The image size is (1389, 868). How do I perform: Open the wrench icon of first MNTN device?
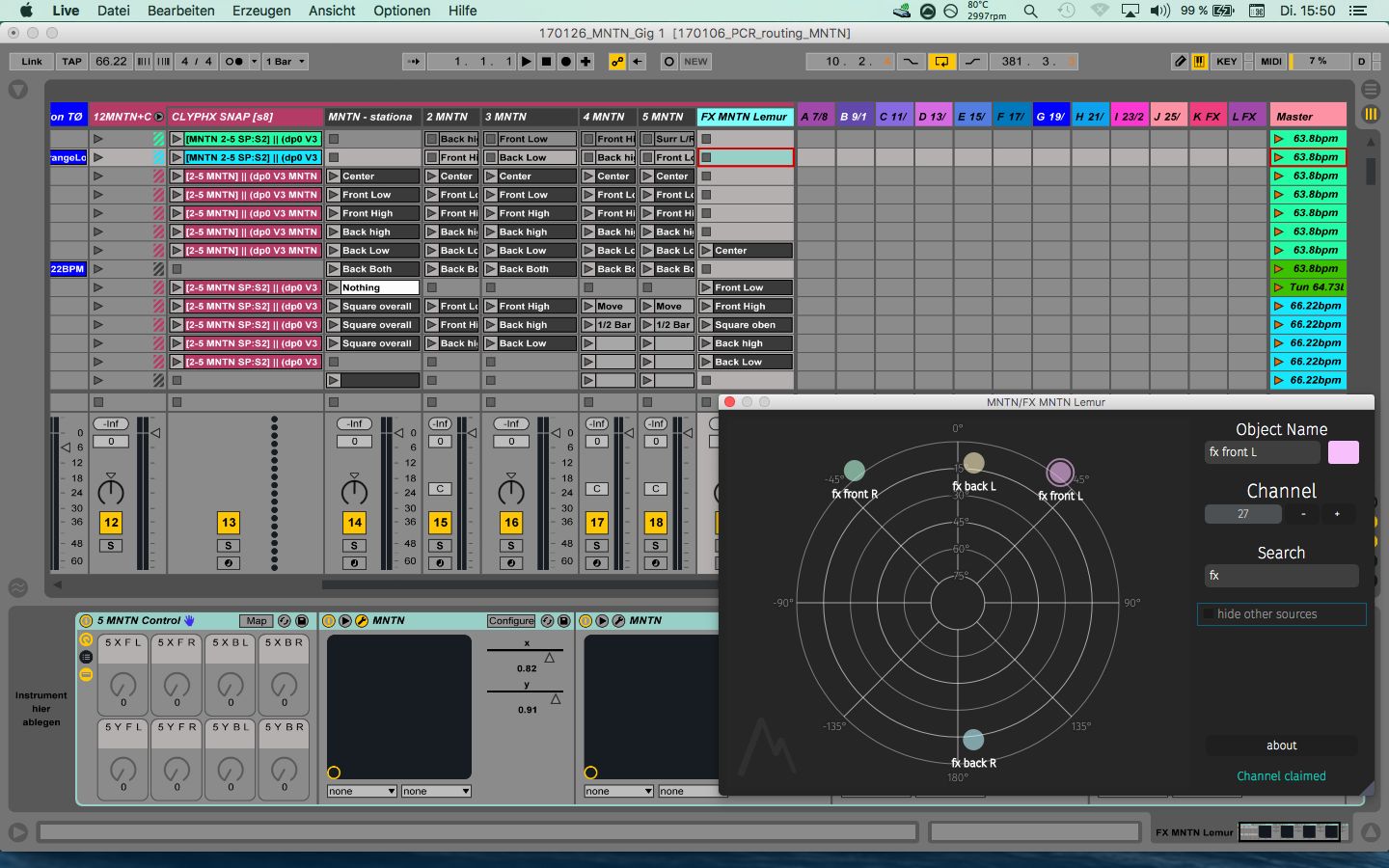pos(362,621)
